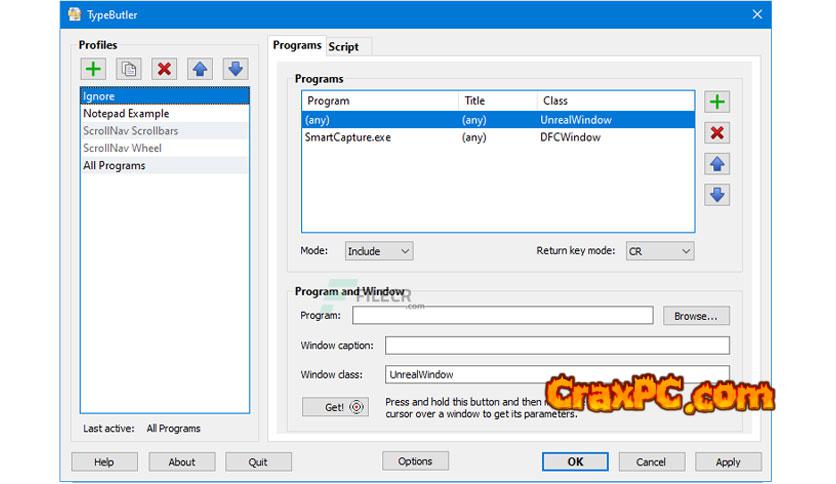
Task: Select the SmartCapture.exe program row
Action: [498, 138]
